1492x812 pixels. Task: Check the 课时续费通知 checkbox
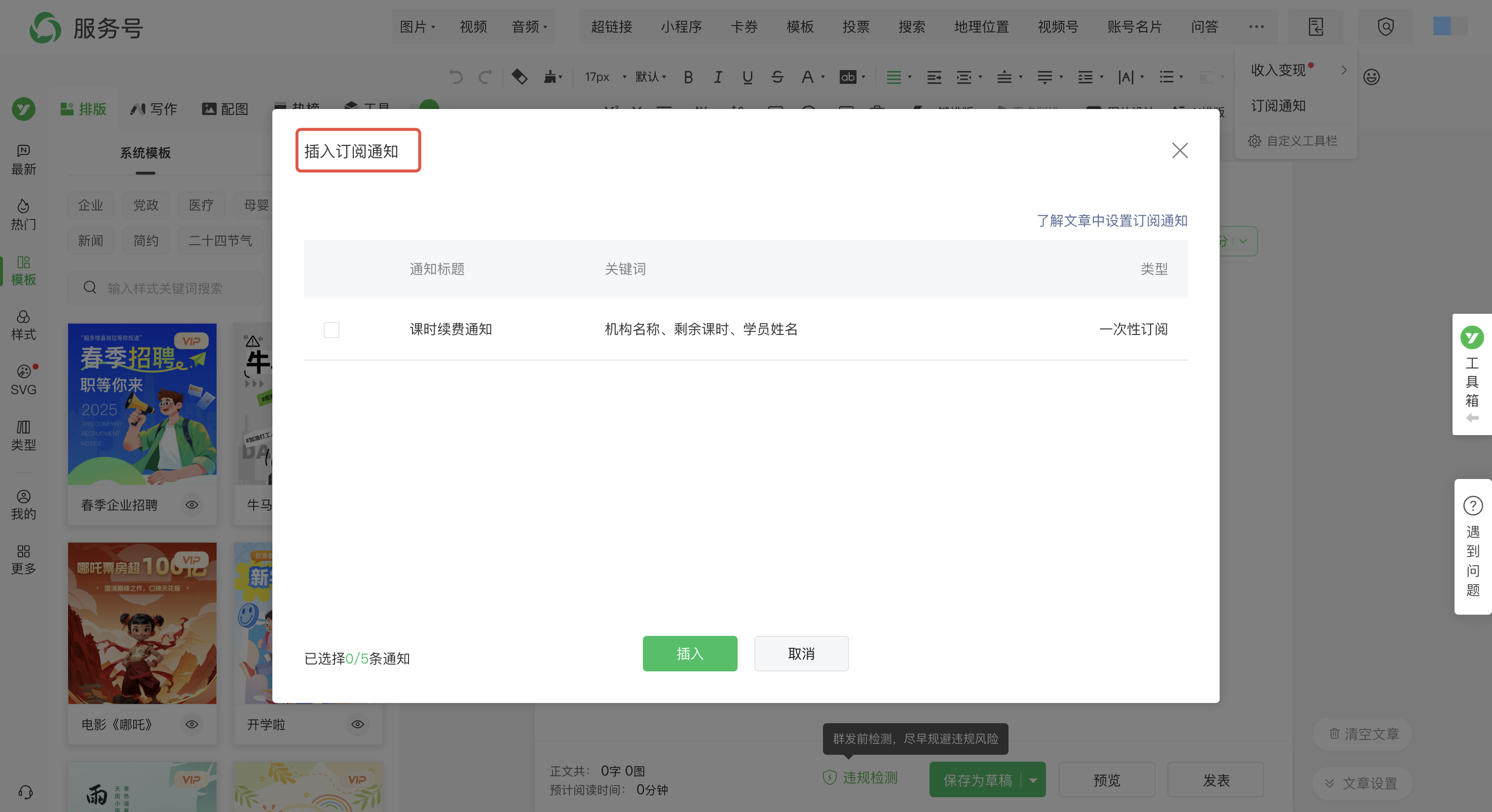tap(331, 330)
